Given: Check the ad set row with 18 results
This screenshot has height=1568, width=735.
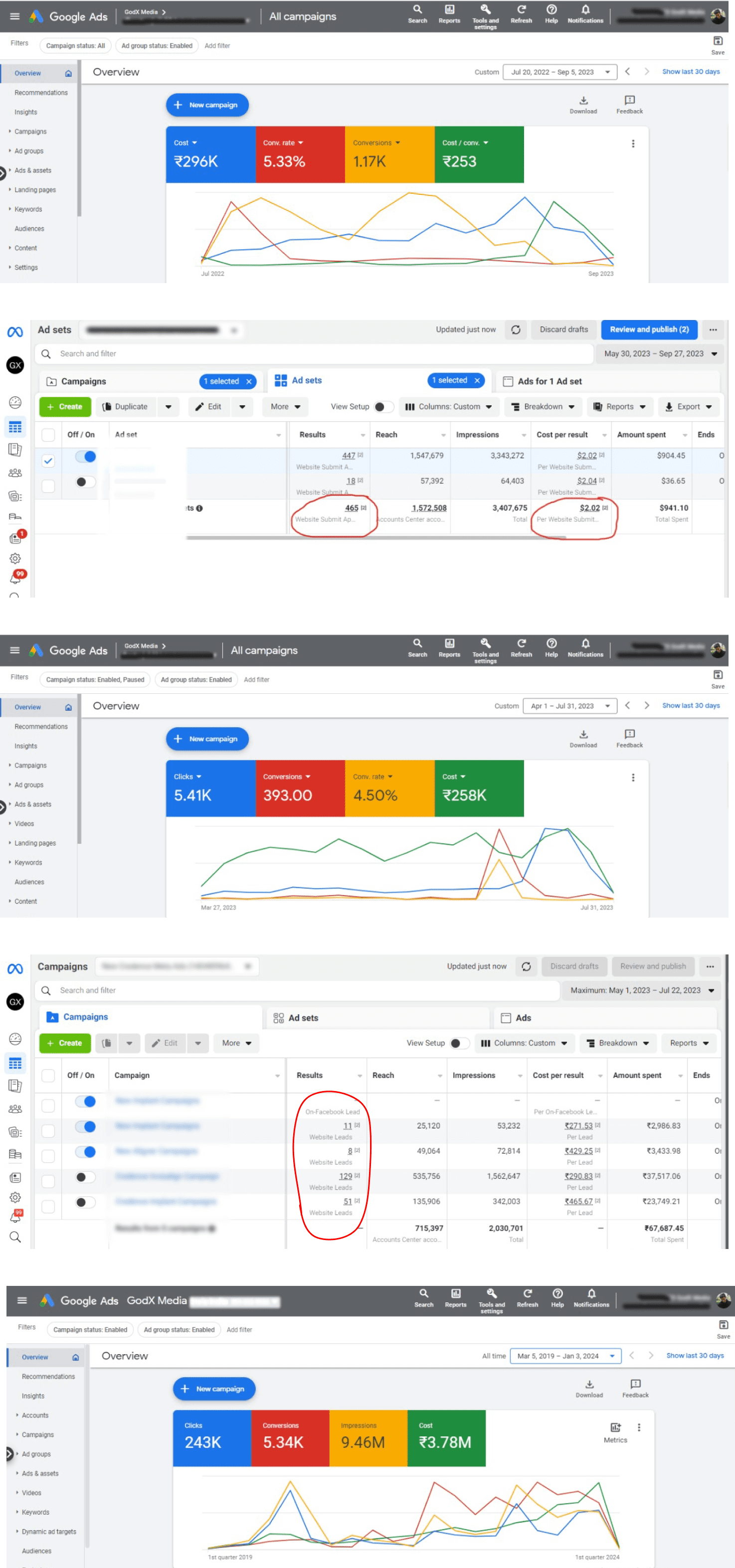Looking at the screenshot, I should pos(48,486).
